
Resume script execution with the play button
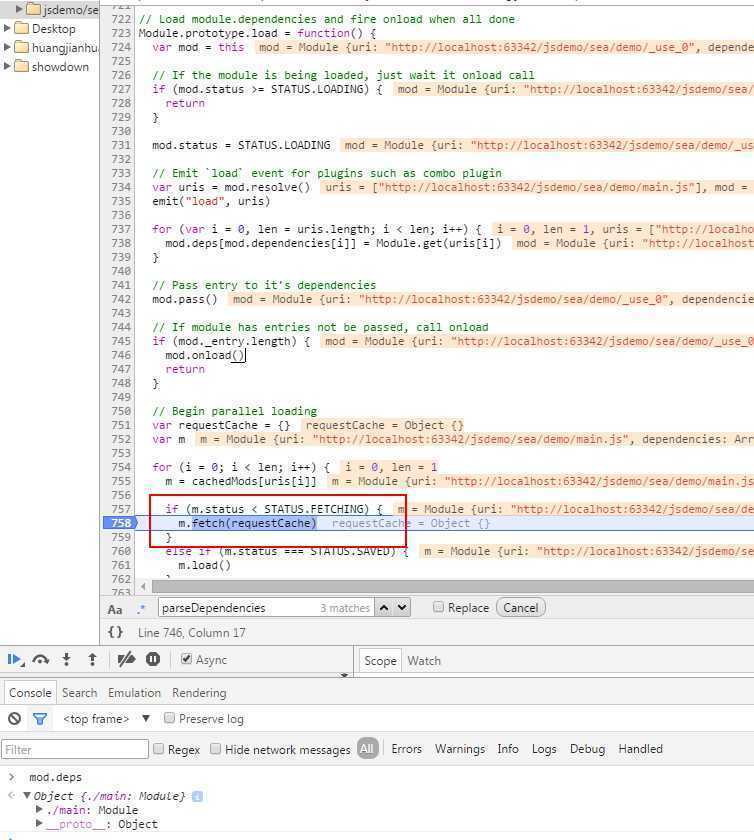[x=15, y=660]
